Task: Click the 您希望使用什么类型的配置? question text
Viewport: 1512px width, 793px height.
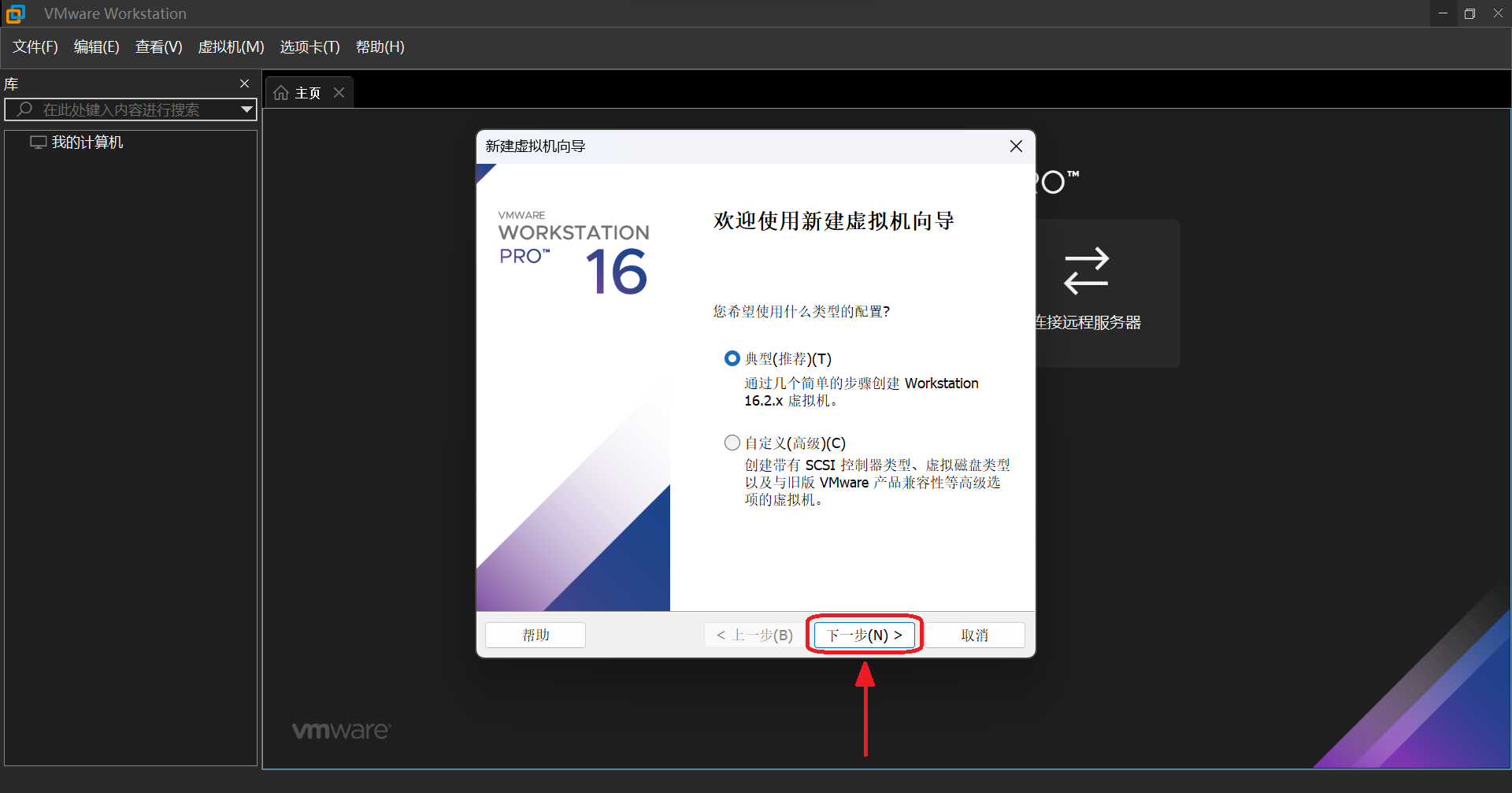Action: click(x=802, y=312)
